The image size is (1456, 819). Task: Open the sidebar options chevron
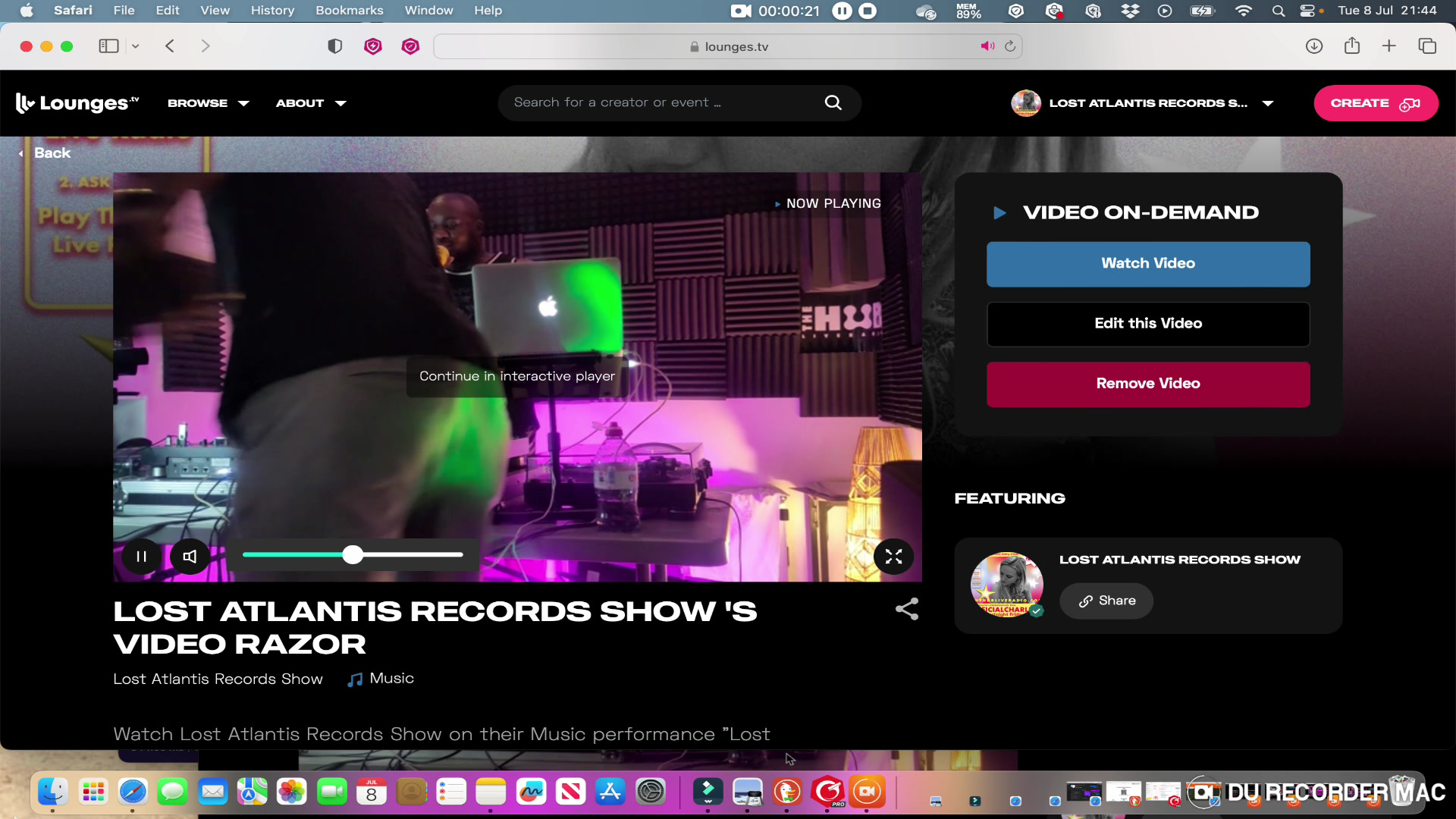click(135, 46)
